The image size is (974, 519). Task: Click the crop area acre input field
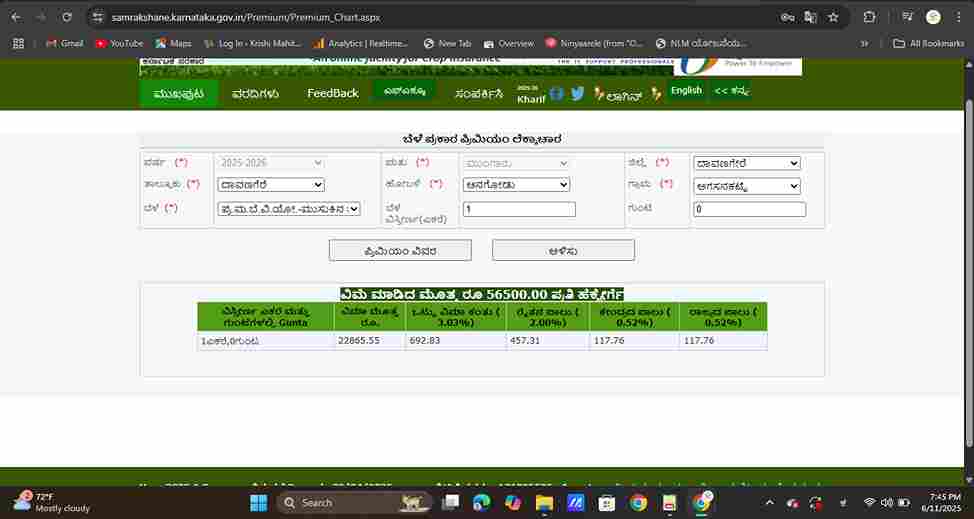coord(519,209)
